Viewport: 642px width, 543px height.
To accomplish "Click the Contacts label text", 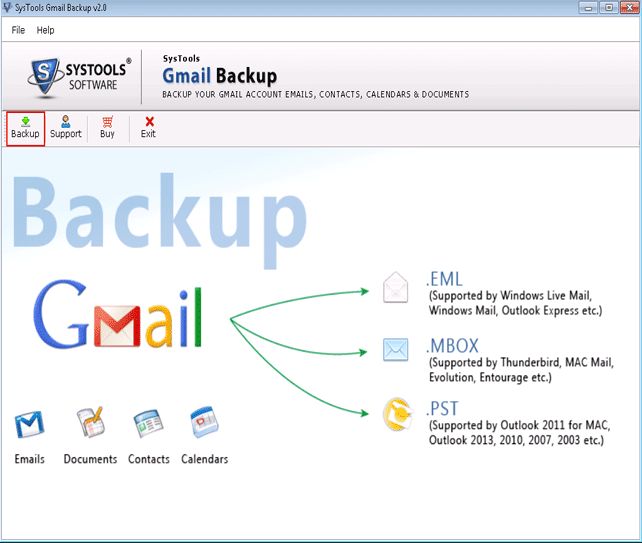I will (x=149, y=459).
